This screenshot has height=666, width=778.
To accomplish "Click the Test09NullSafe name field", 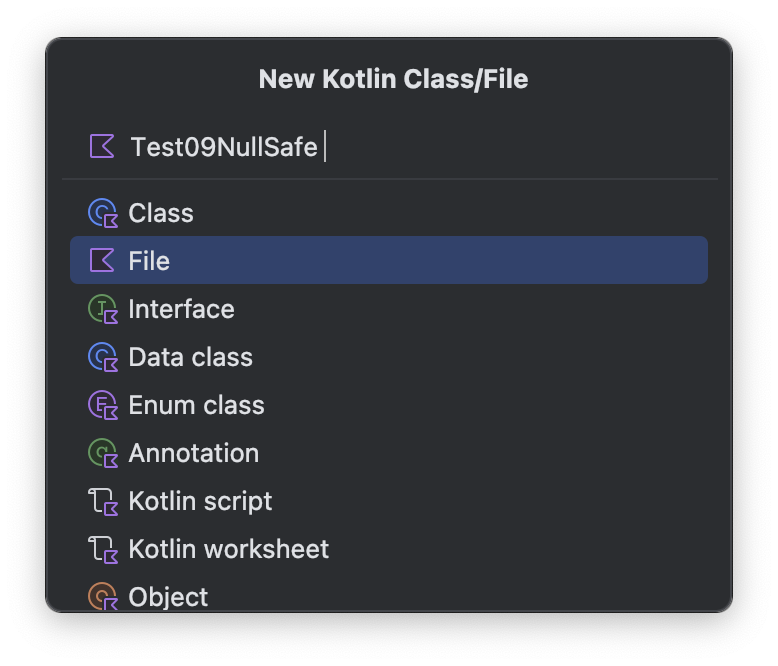I will [400, 147].
